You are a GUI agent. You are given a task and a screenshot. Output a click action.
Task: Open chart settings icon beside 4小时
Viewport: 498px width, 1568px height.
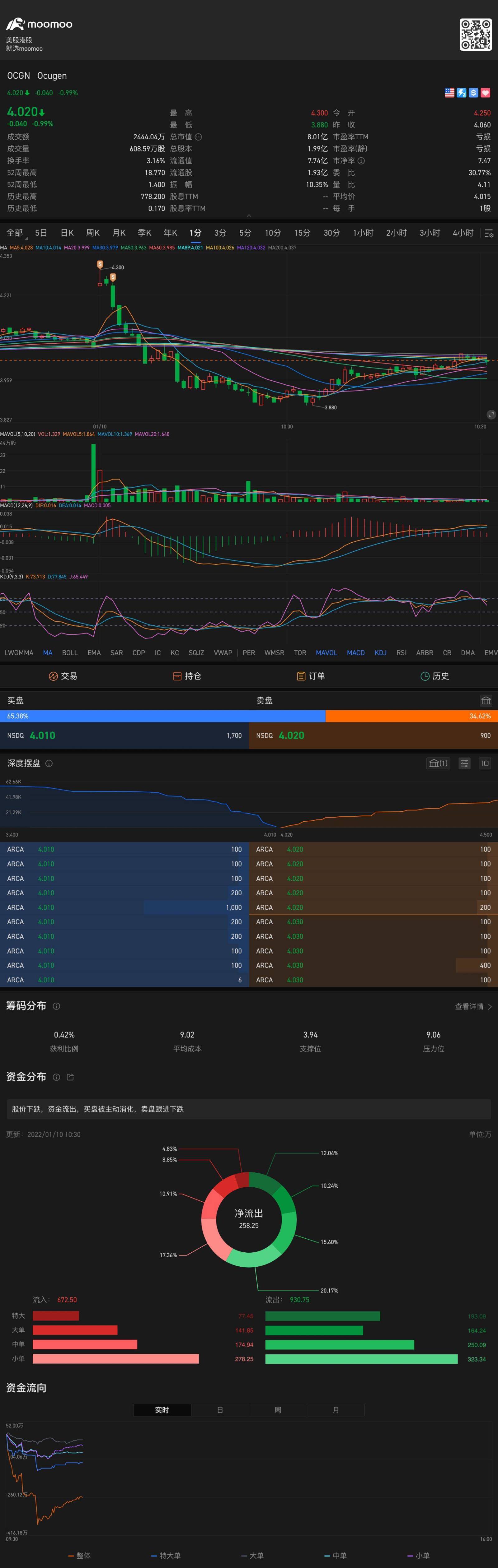coord(488,234)
